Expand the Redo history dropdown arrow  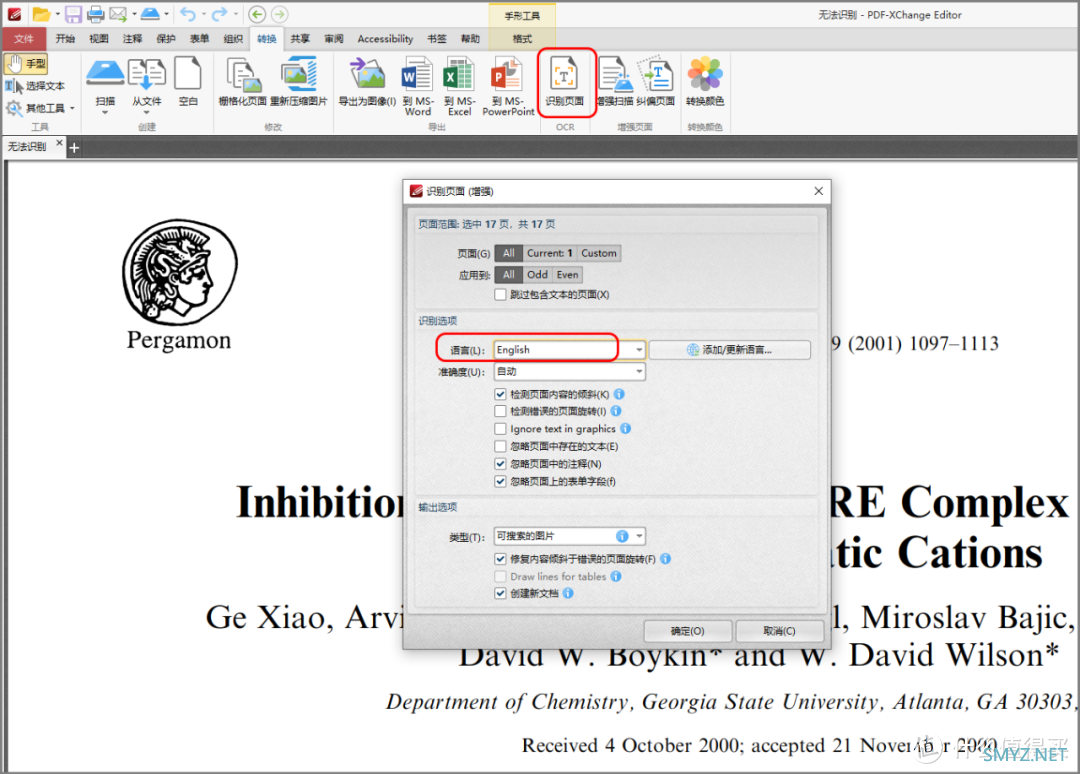coord(236,14)
